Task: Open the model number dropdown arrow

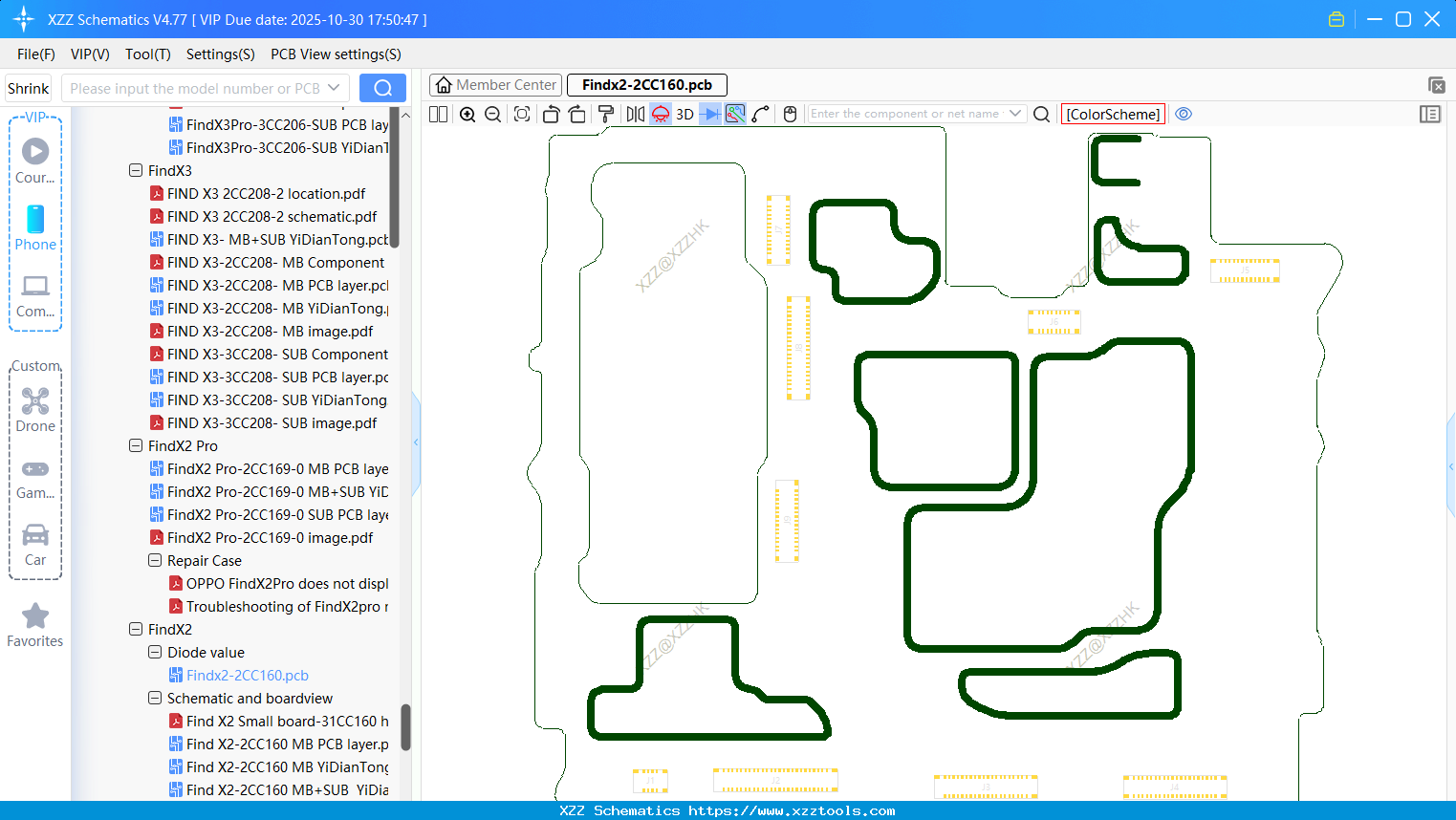Action: pos(334,88)
